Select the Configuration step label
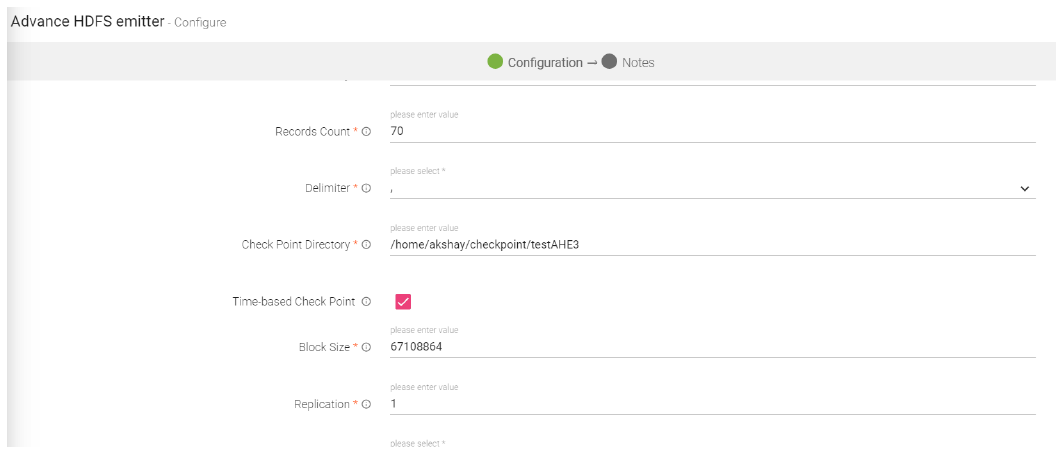 [x=545, y=63]
